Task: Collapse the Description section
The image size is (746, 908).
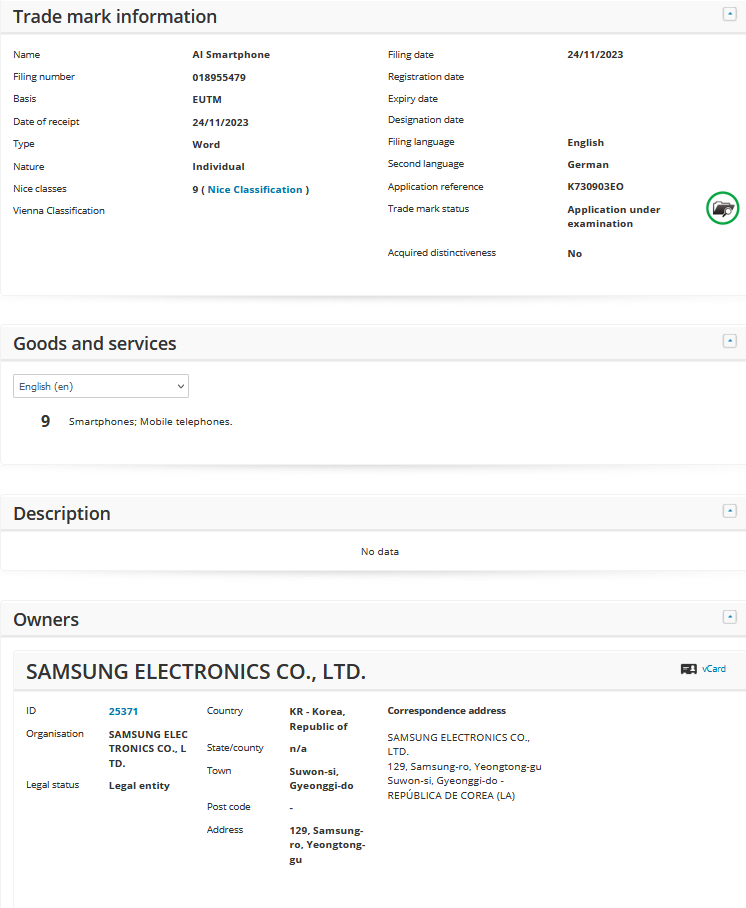Action: click(x=729, y=511)
